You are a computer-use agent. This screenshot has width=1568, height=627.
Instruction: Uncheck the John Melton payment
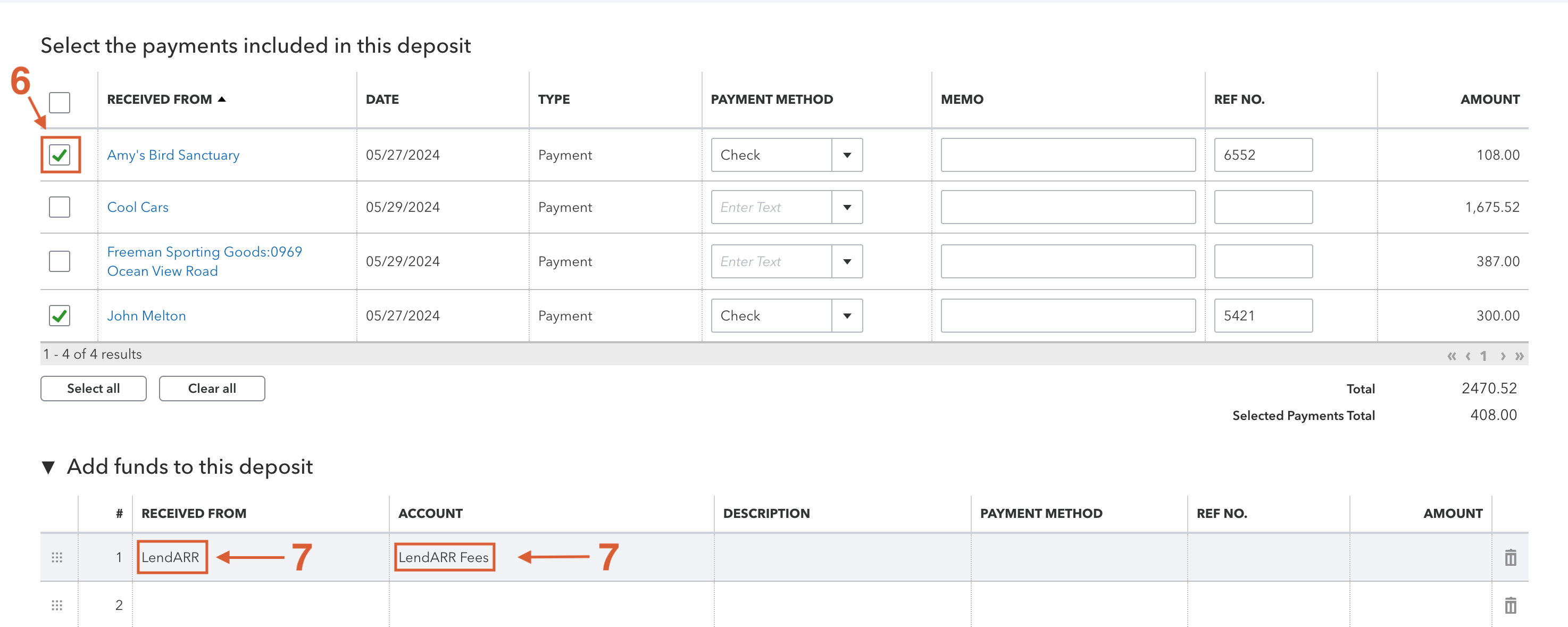59,315
